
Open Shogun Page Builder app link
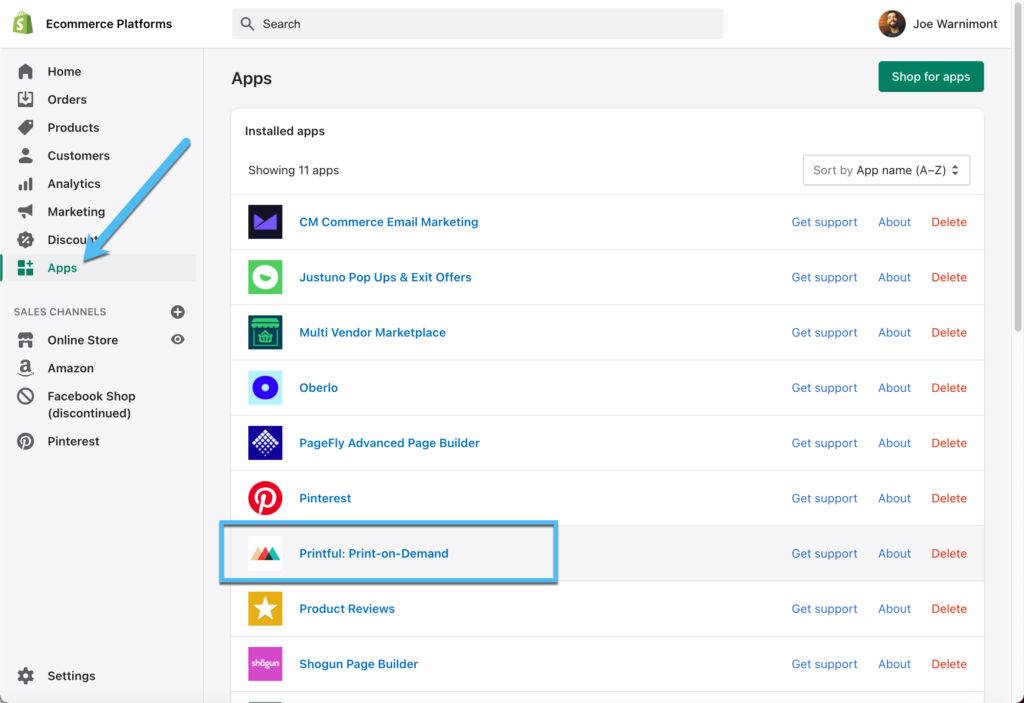(359, 664)
